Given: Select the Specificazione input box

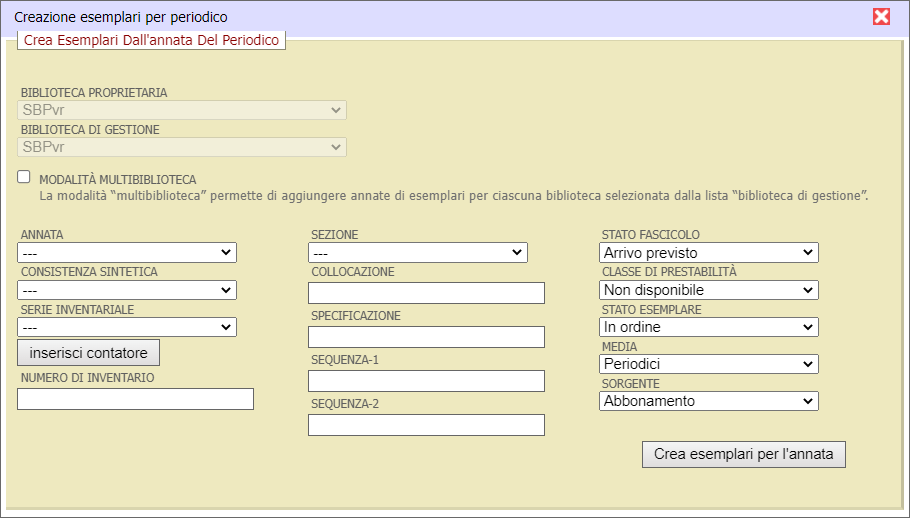Looking at the screenshot, I should (426, 337).
